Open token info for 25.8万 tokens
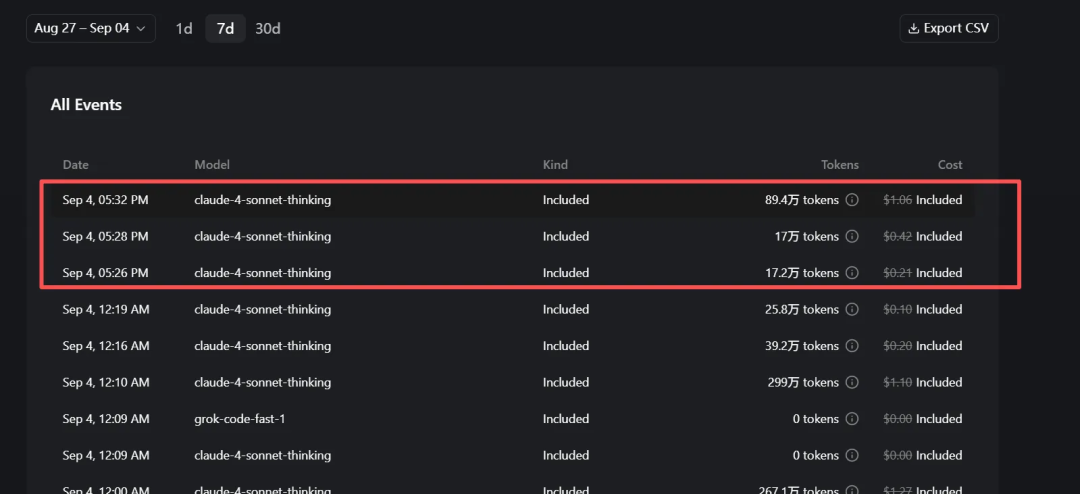This screenshot has width=1080, height=494. pos(852,310)
